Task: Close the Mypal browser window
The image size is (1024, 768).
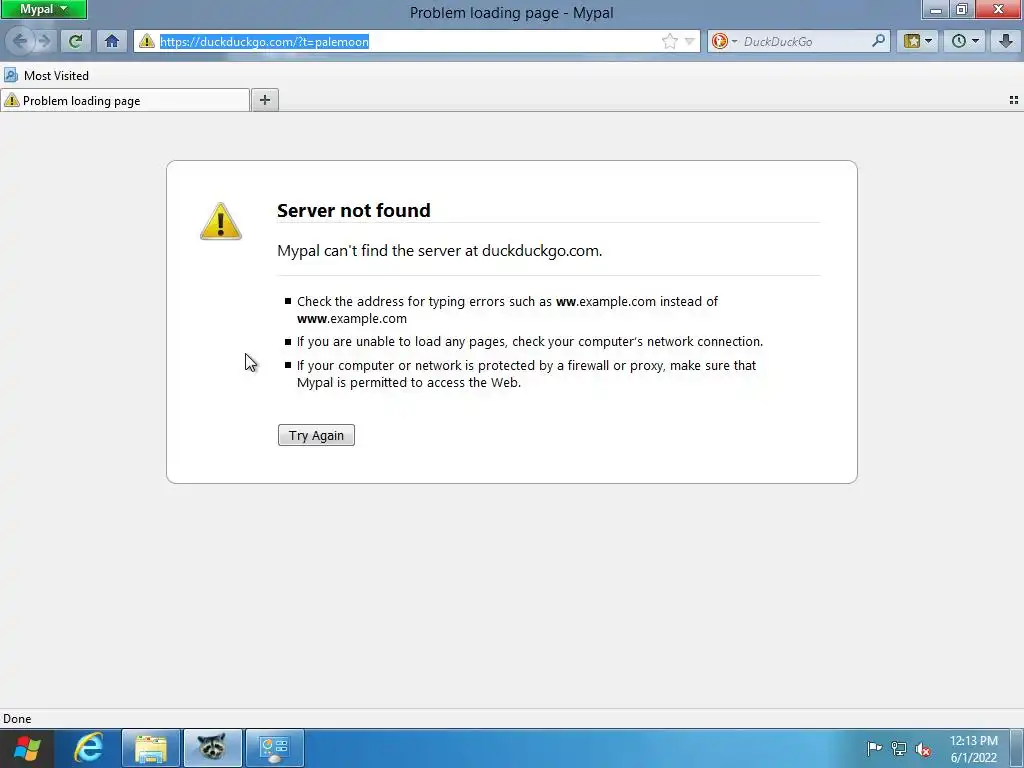Action: [999, 9]
